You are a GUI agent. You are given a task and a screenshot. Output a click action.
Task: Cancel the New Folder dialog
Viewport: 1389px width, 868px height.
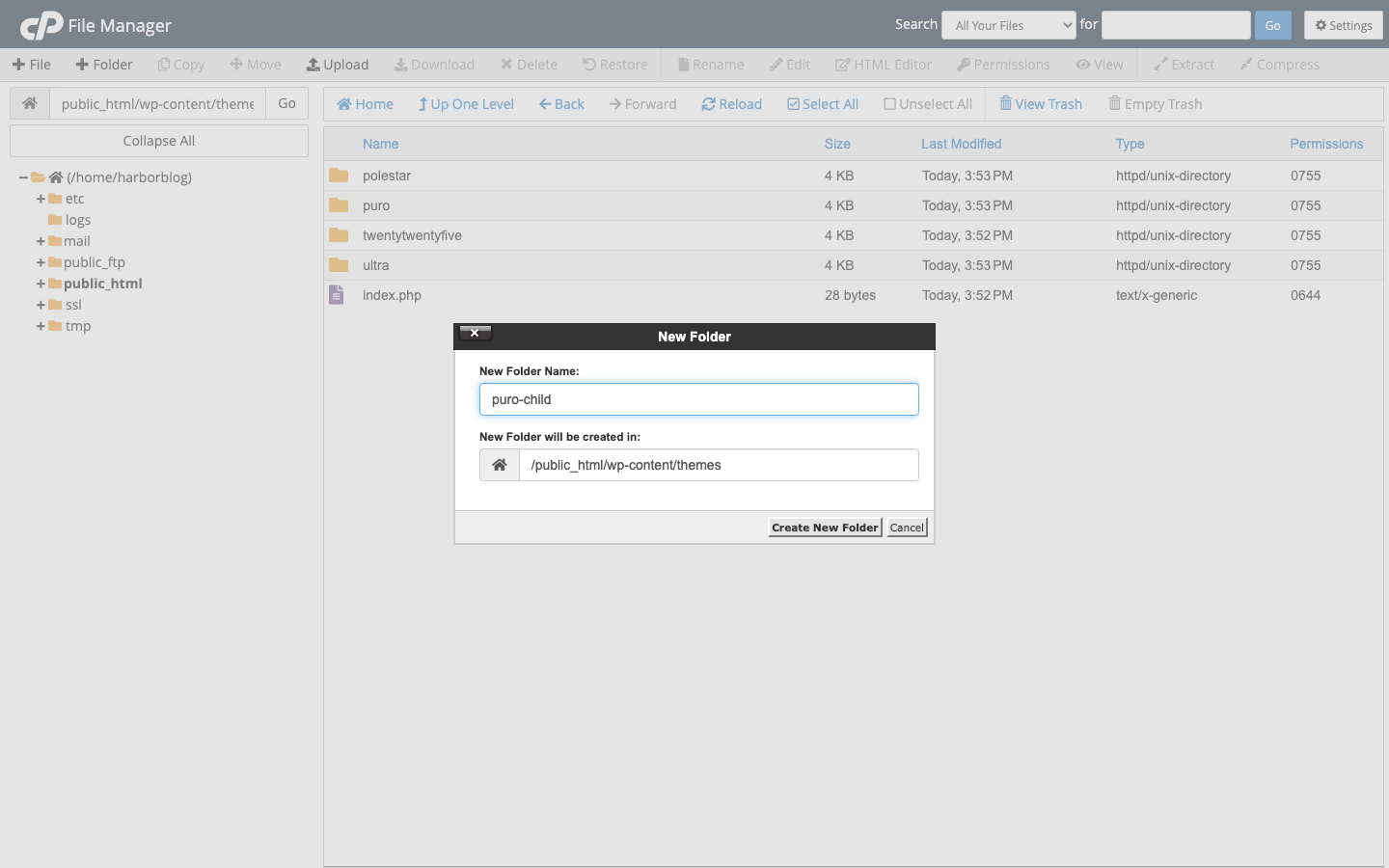pyautogui.click(x=907, y=528)
